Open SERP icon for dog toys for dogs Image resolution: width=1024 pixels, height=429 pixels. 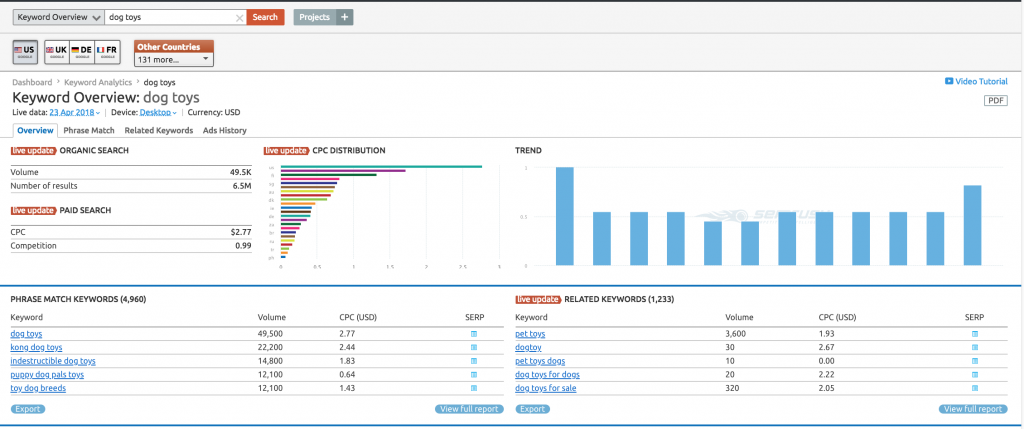pos(974,375)
